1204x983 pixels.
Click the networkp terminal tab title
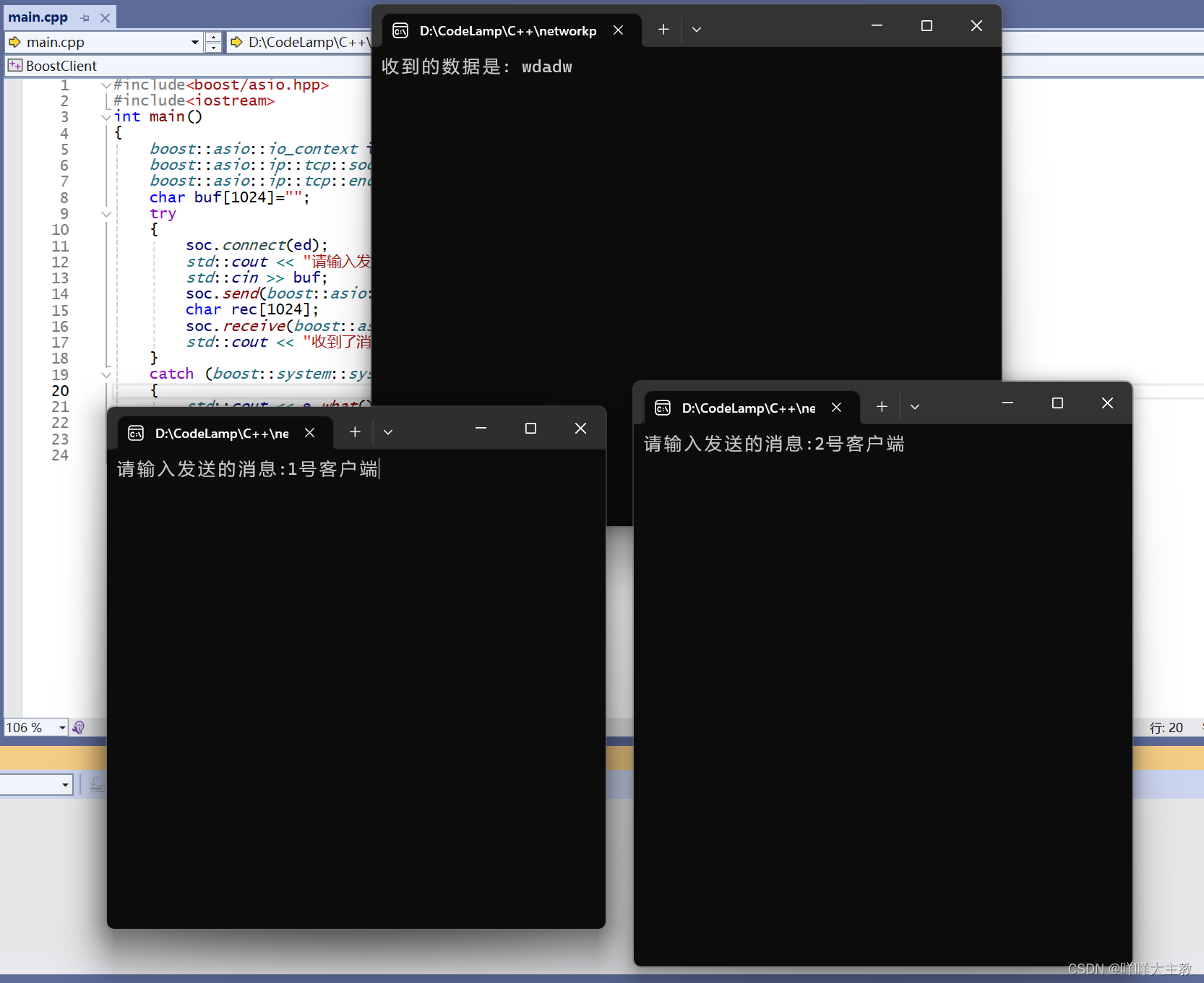[507, 30]
